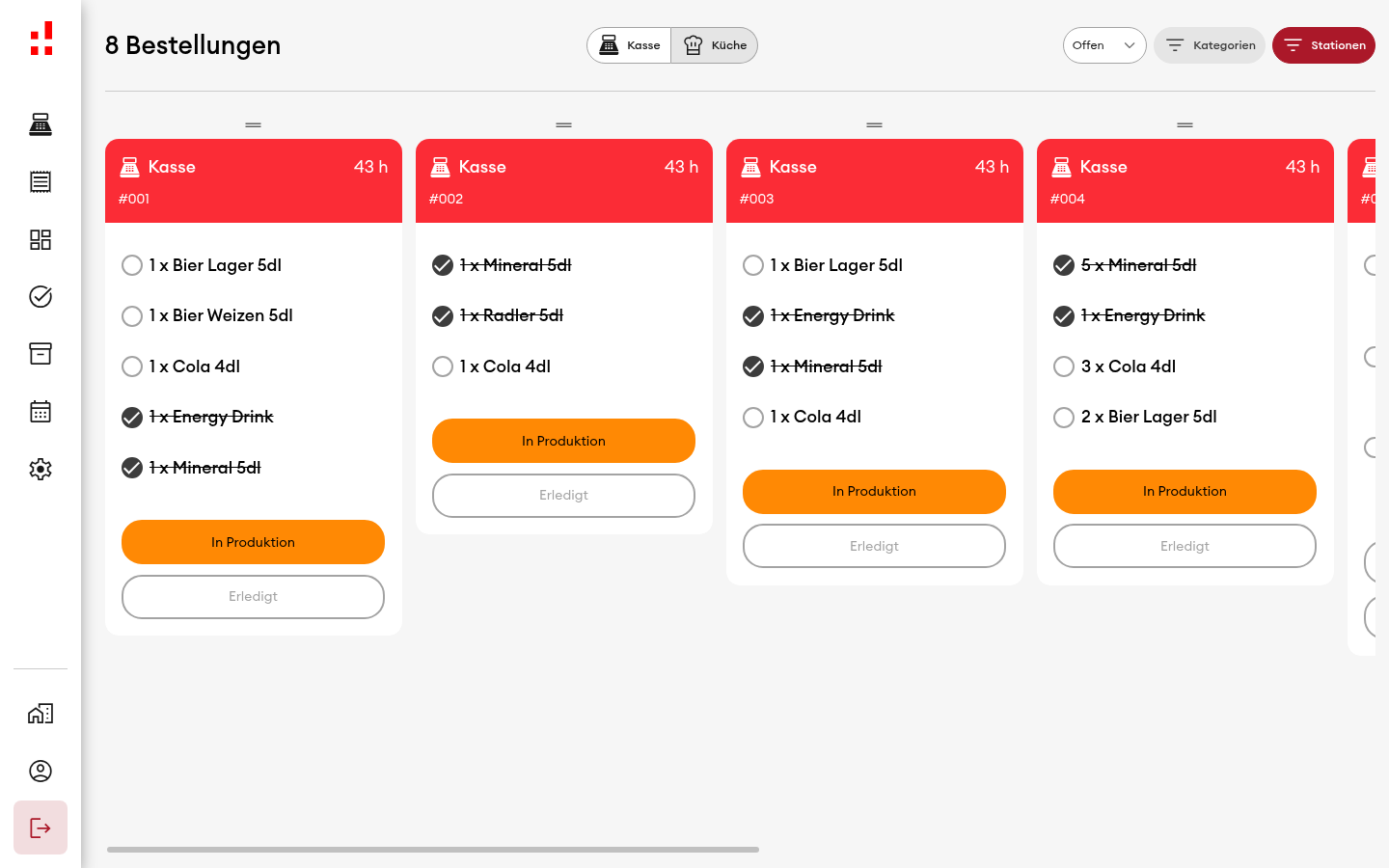Click register icon in order #002 header
The height and width of the screenshot is (868, 1389).
[441, 167]
